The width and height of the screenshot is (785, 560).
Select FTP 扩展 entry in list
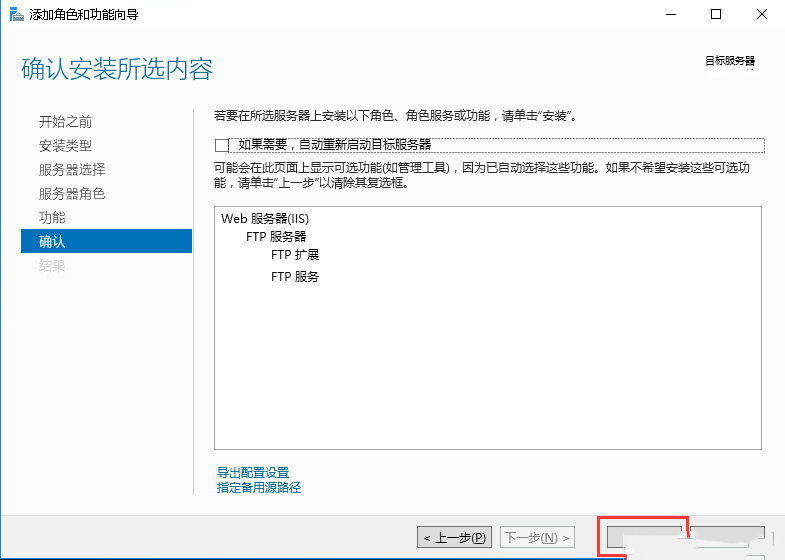click(295, 255)
